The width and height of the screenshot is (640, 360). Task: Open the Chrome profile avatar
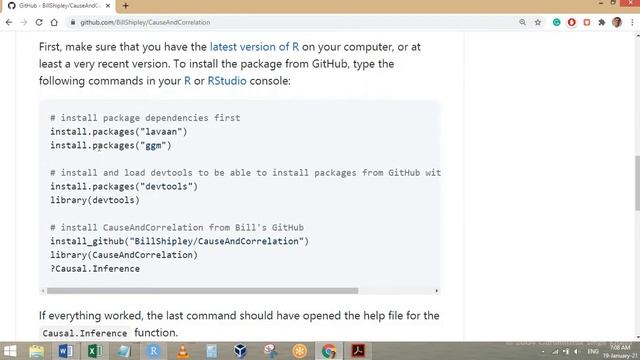[x=617, y=22]
